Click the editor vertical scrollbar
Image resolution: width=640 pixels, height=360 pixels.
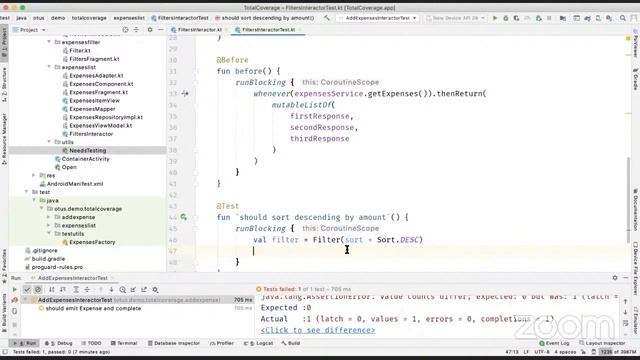coord(629,200)
